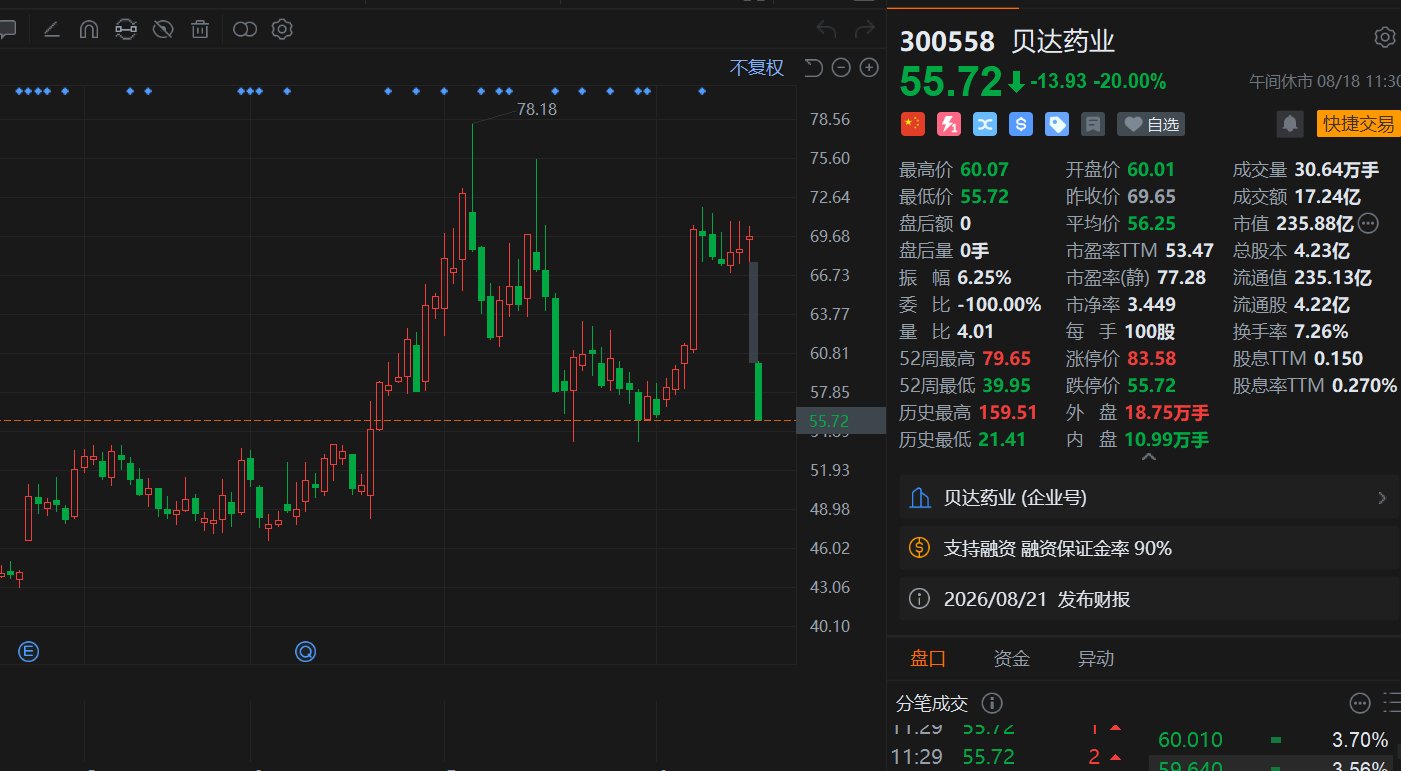Collapse the quote details with the up chevron

[1148, 457]
